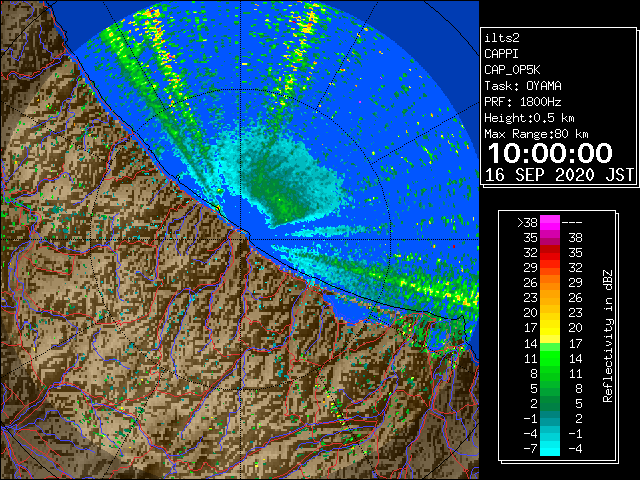Click the yellow 17-20 dBZ swatch

click(550, 328)
